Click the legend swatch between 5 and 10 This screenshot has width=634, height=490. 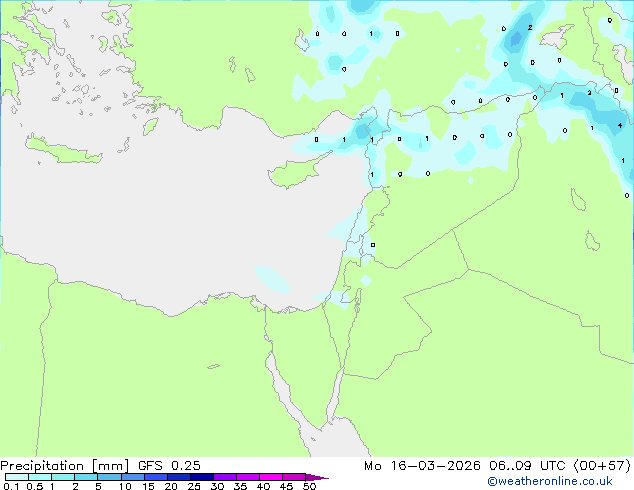[x=109, y=477]
